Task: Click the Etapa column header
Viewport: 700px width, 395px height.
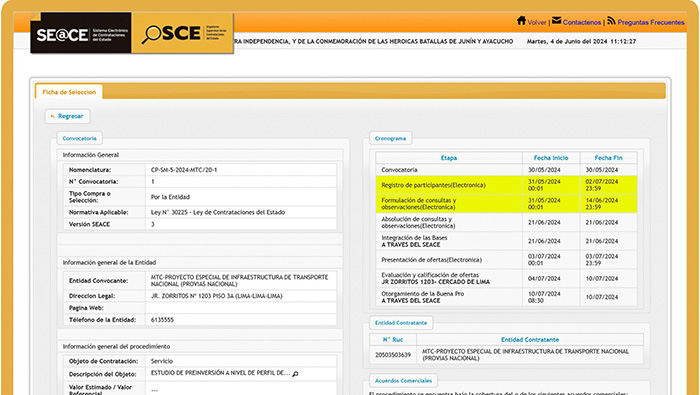Action: [449, 158]
